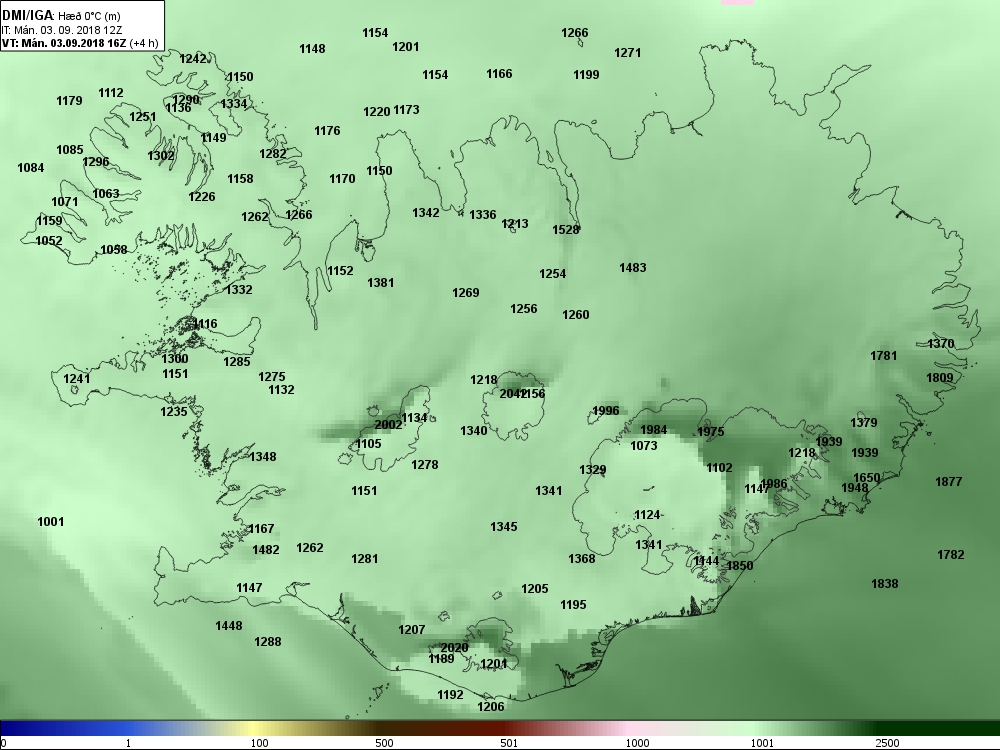Click the initialization time line 'IT: Mán. 03. 09. 2018 12Z'
1000x750 pixels.
(62, 30)
